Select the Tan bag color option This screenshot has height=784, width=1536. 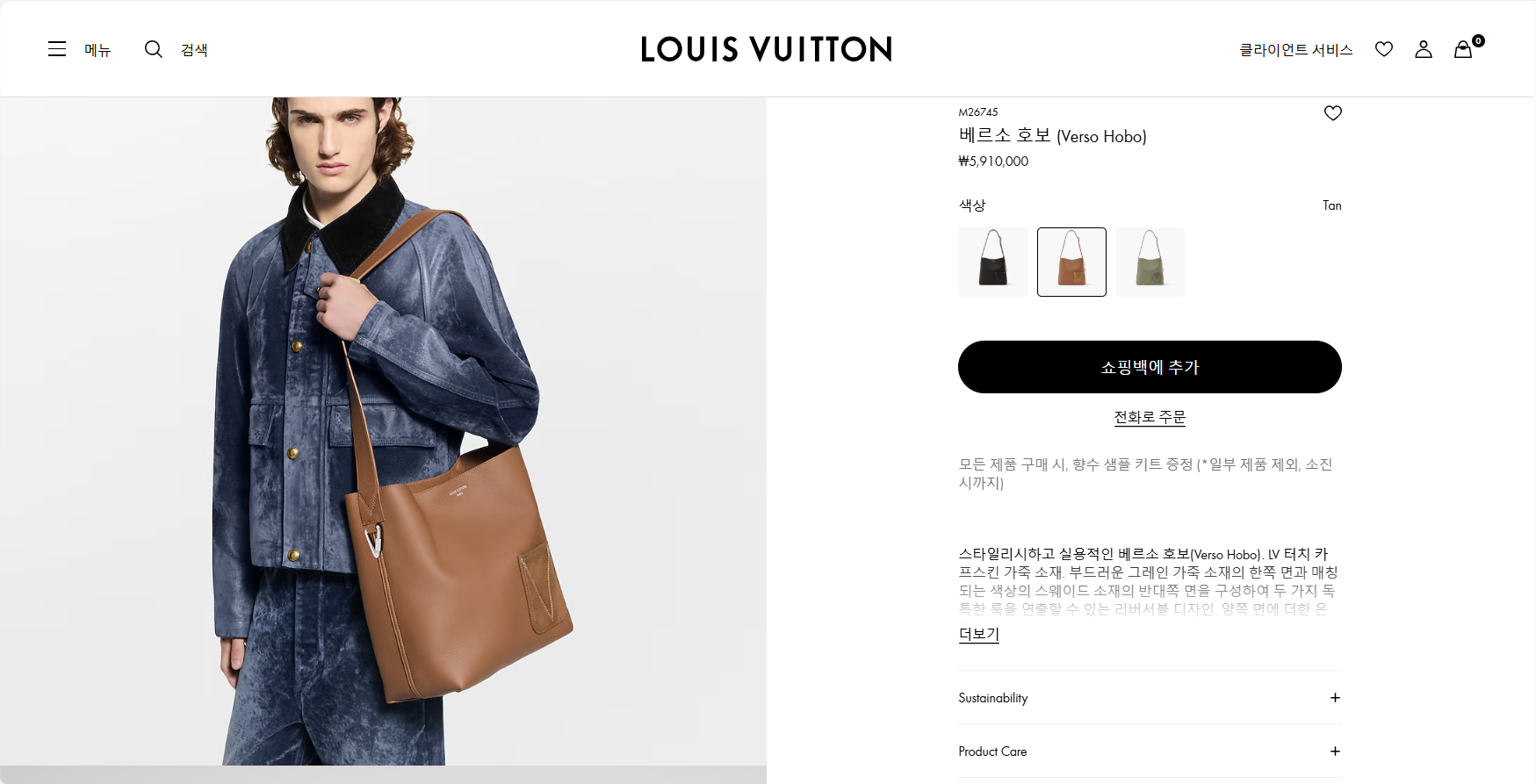tap(1071, 262)
